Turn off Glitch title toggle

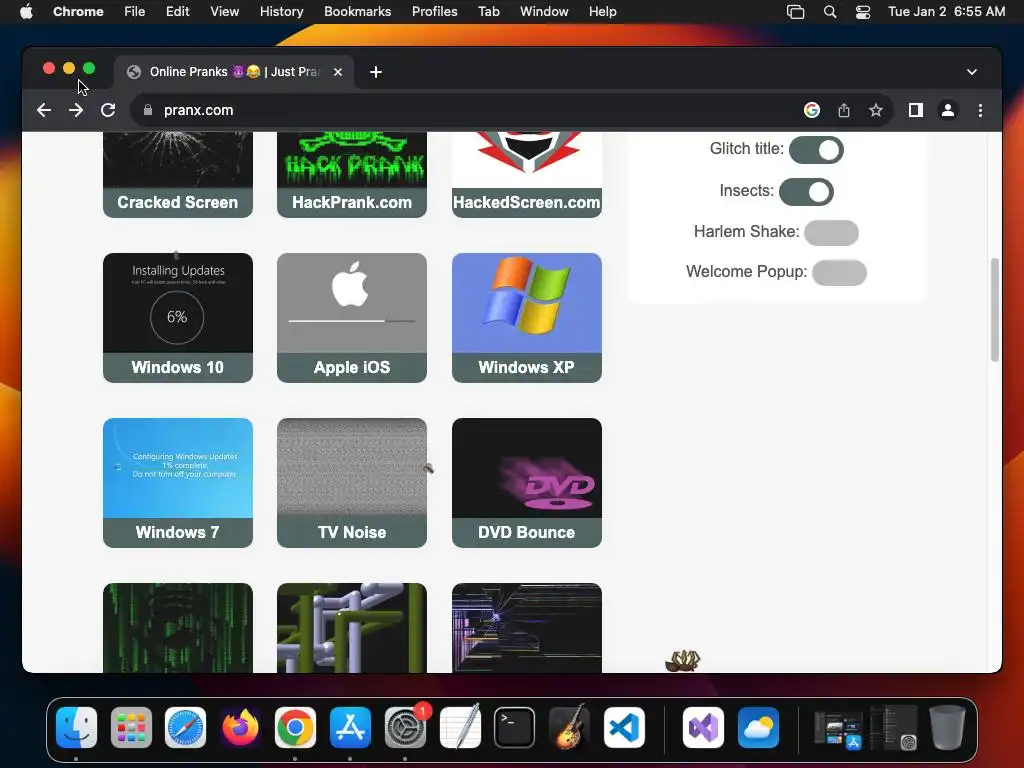pyautogui.click(x=816, y=150)
